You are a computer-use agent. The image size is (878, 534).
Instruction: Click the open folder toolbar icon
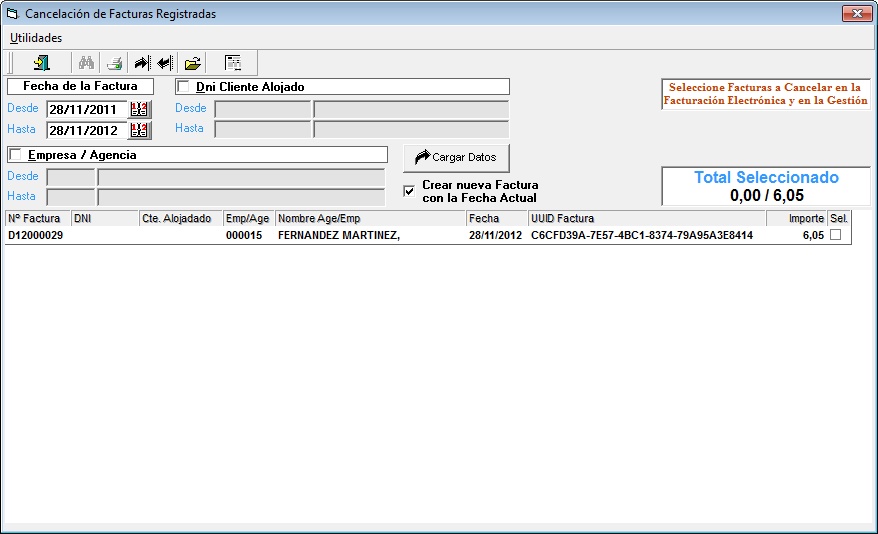point(192,63)
